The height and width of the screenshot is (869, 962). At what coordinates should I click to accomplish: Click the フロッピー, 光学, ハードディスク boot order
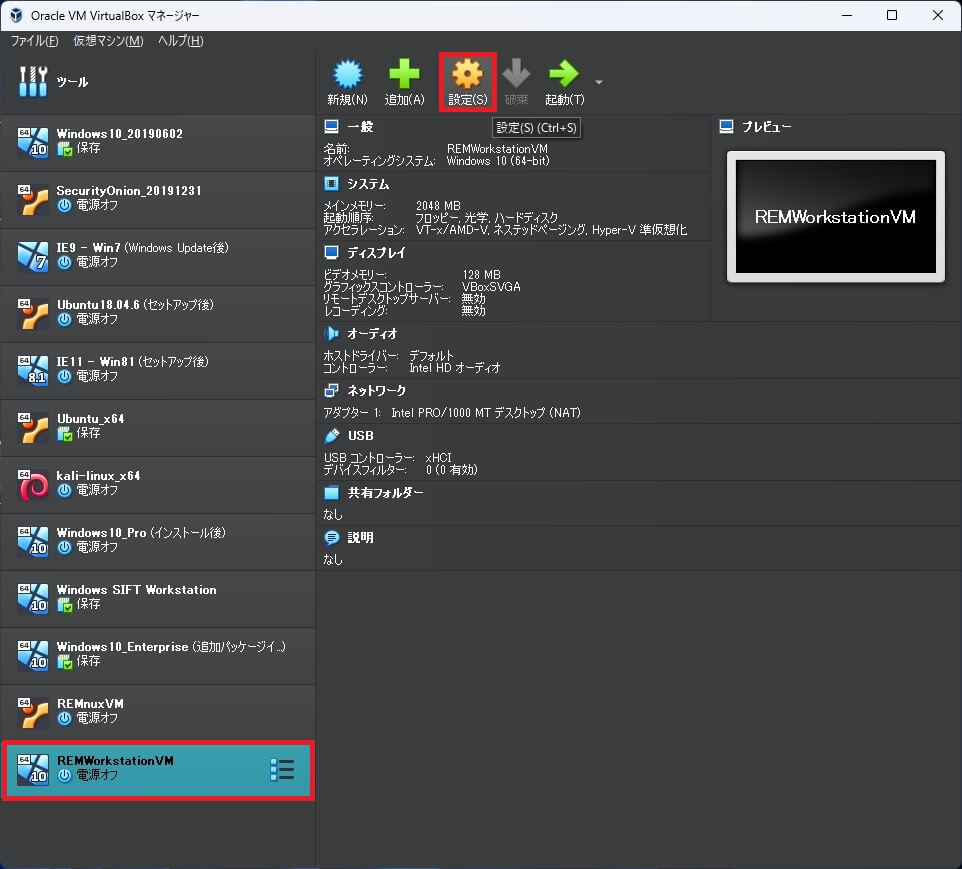tap(487, 218)
